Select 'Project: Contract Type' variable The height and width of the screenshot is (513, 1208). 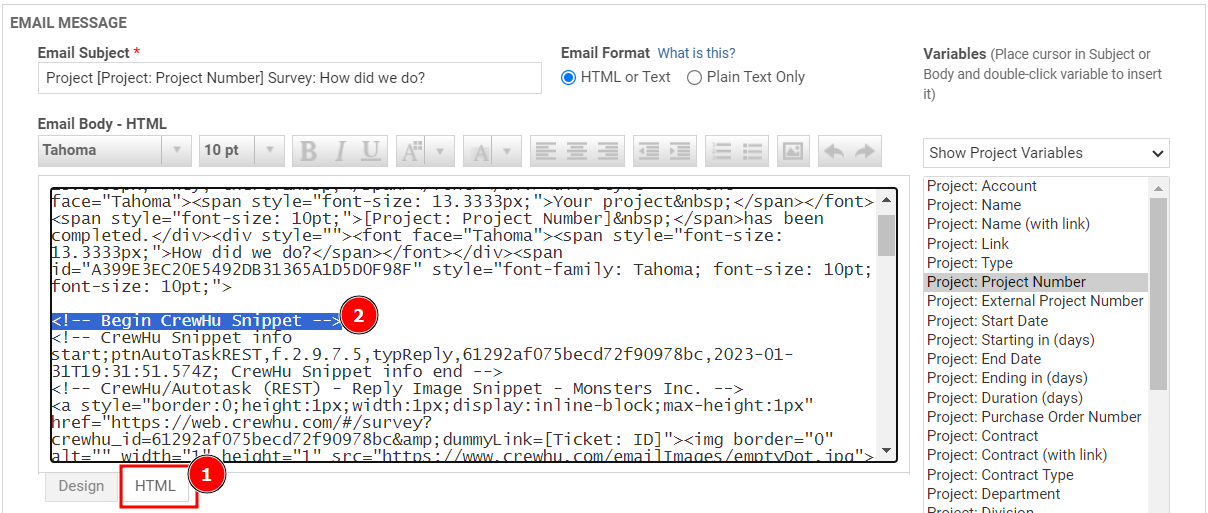(1000, 475)
